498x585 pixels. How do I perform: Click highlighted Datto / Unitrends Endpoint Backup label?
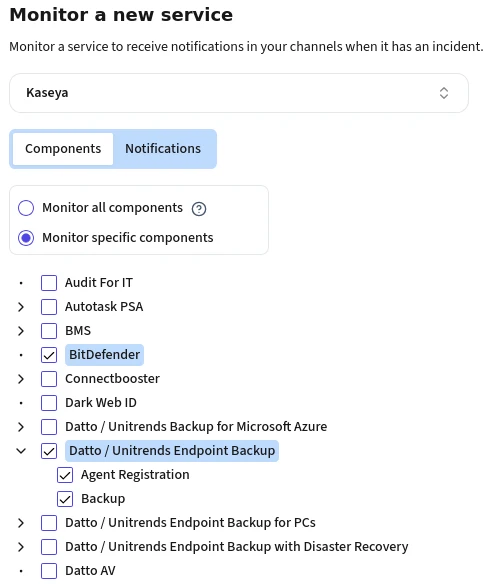[x=172, y=451]
